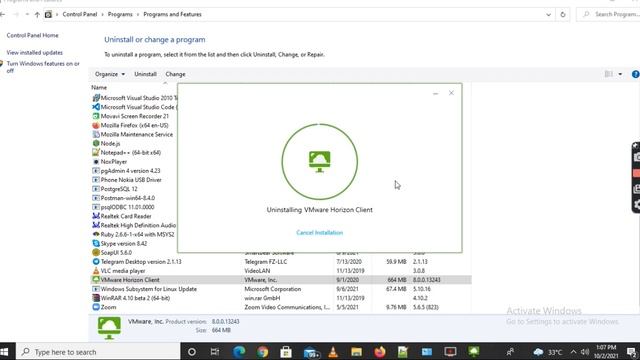Click Telegram FZ-LLC publisher cell

[266, 262]
